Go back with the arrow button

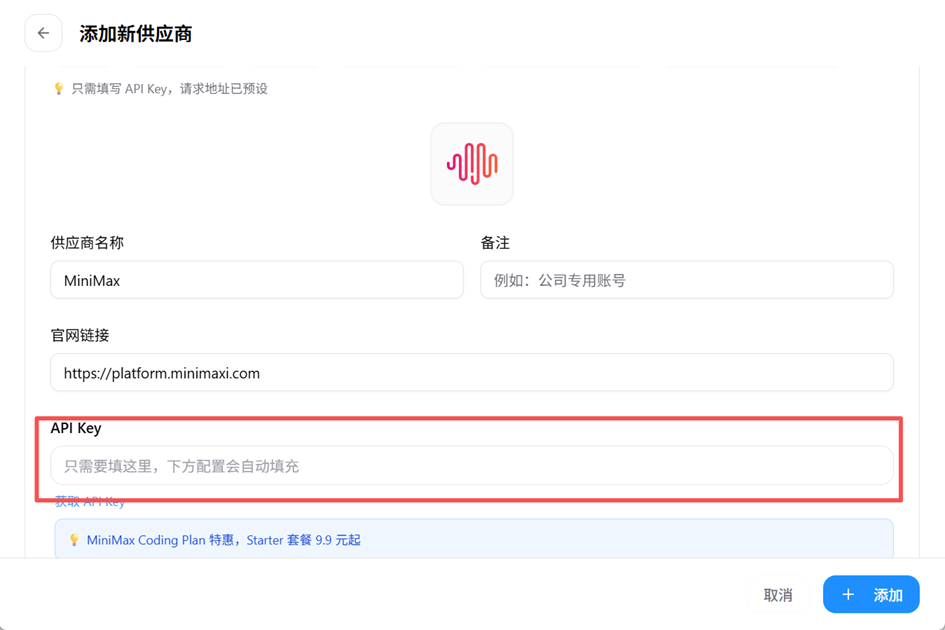[x=43, y=33]
